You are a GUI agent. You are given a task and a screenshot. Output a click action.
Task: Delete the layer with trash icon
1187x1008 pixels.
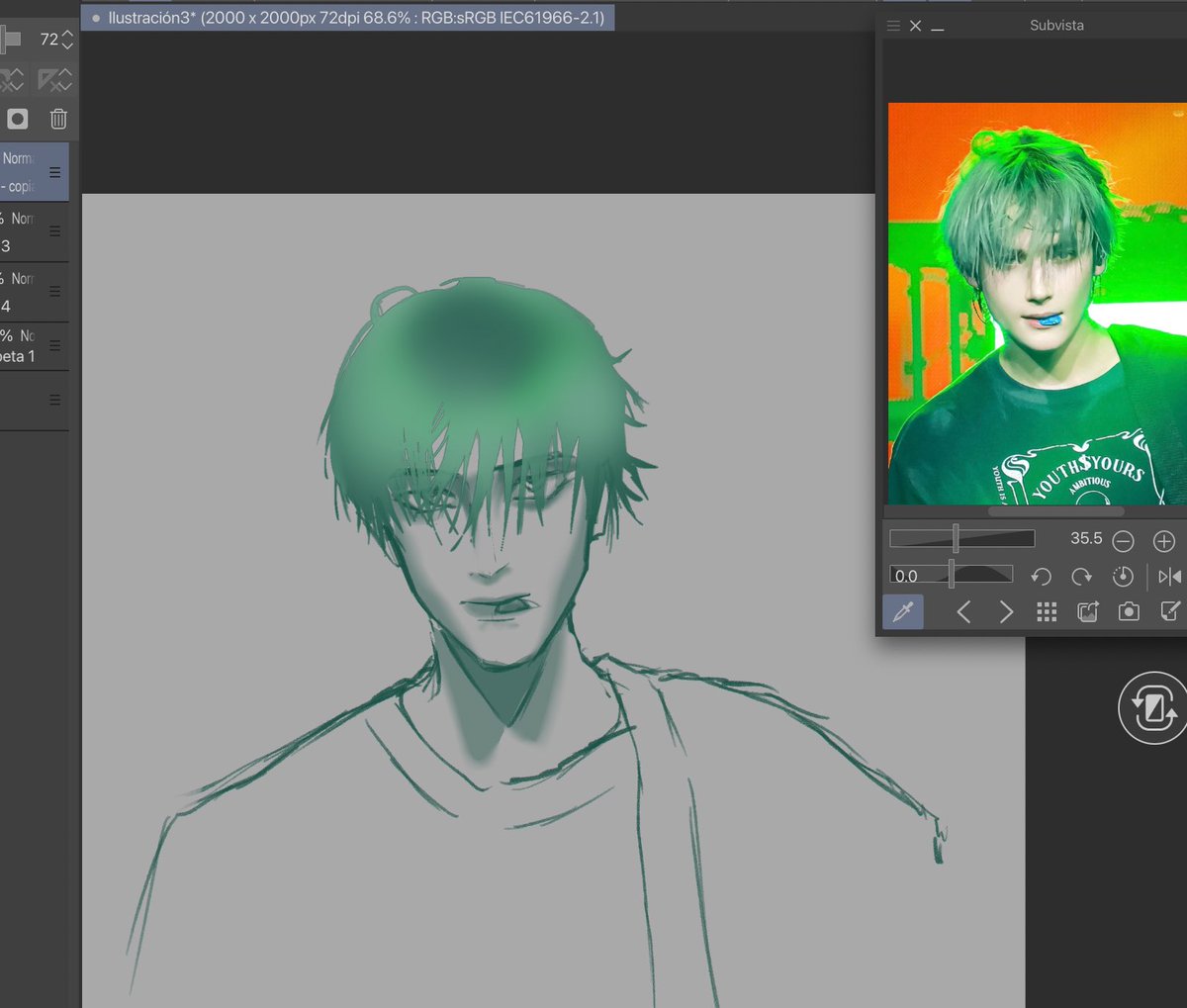(x=58, y=119)
